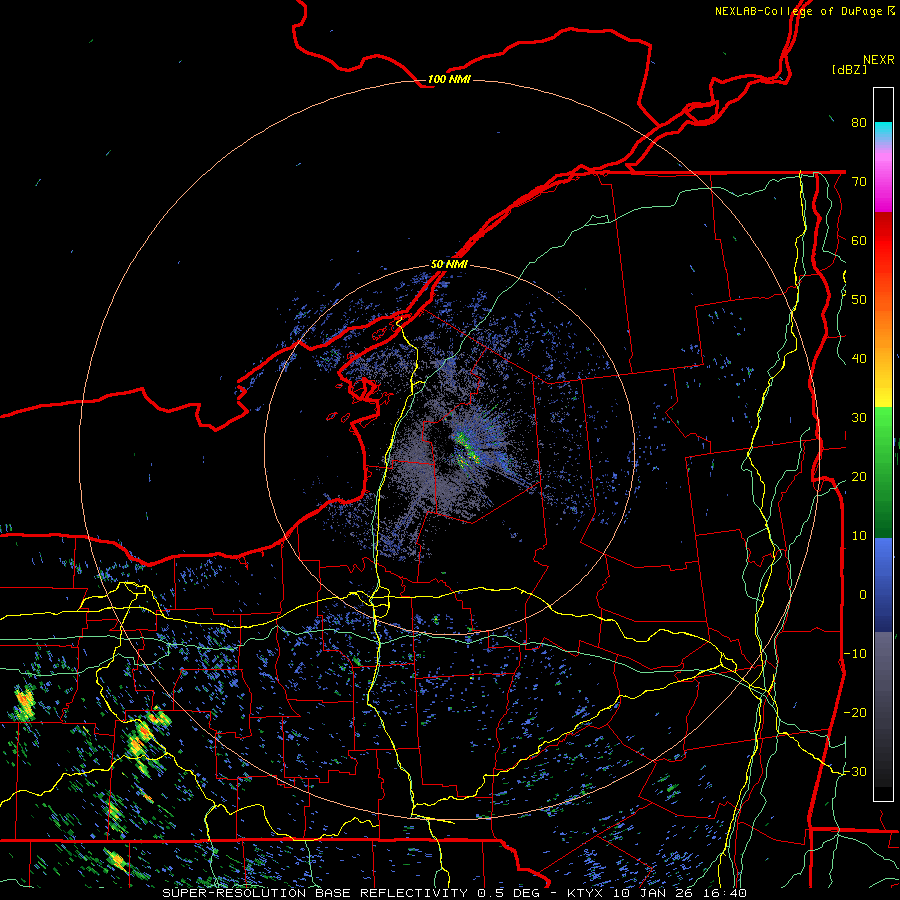
Task: Click the 80 dBZ scale label
Action: [x=859, y=122]
